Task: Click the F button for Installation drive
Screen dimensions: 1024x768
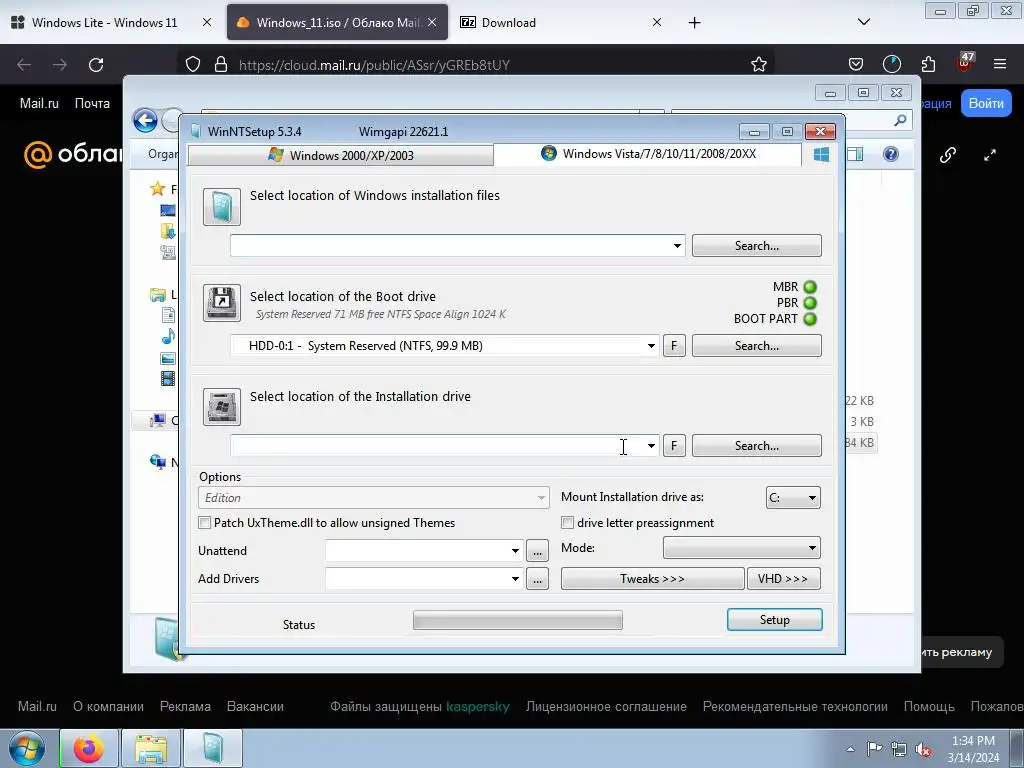Action: pyautogui.click(x=674, y=445)
